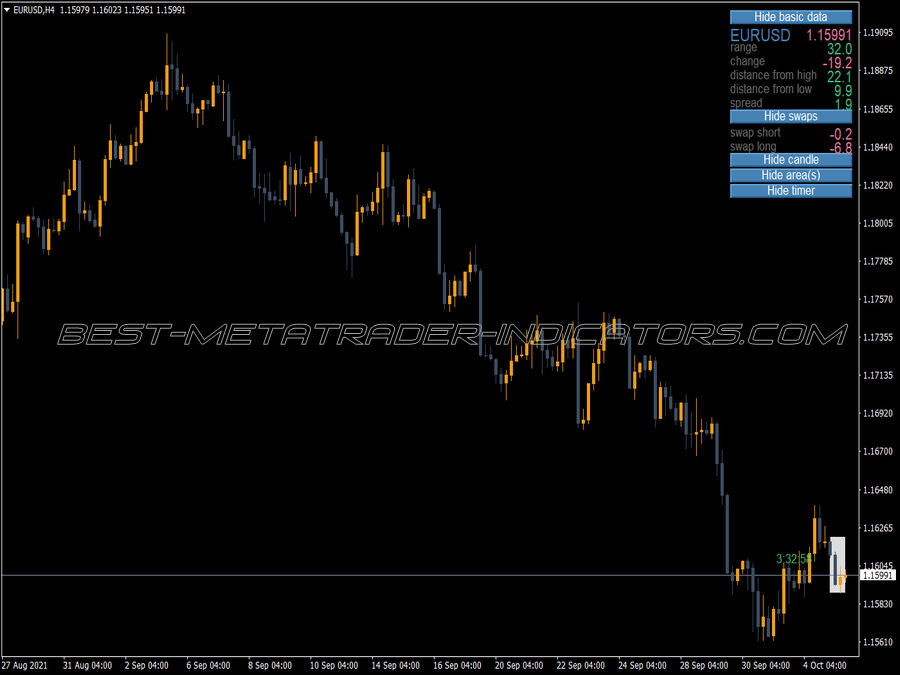The height and width of the screenshot is (675, 900).
Task: Click the 'swap short' label
Action: coord(755,133)
